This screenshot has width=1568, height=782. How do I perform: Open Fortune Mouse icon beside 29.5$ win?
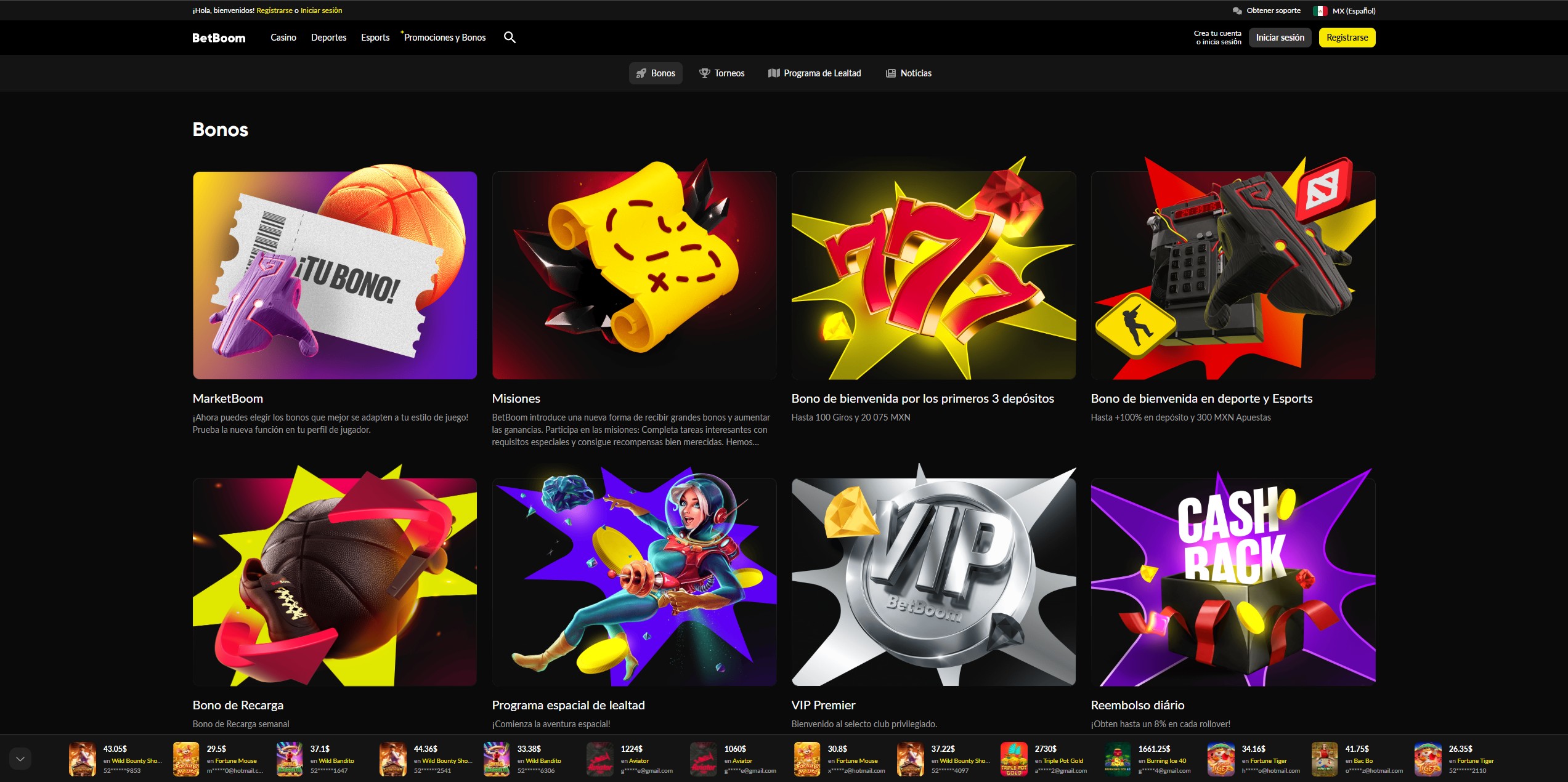tap(186, 759)
